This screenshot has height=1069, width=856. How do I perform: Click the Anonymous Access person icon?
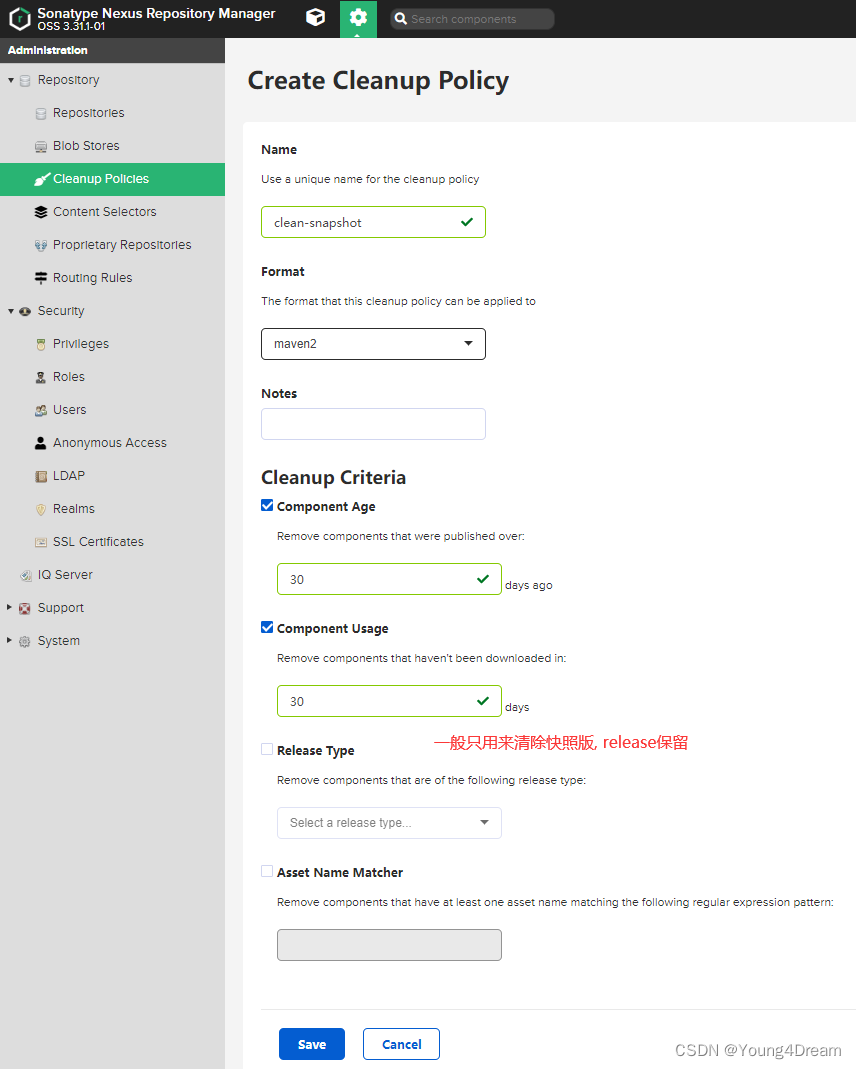[41, 443]
